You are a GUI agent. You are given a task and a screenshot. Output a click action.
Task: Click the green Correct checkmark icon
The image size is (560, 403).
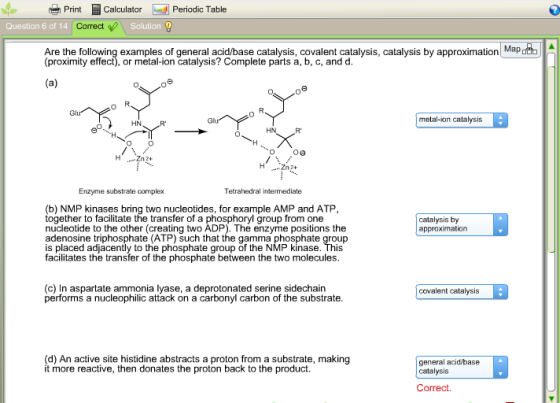point(113,26)
